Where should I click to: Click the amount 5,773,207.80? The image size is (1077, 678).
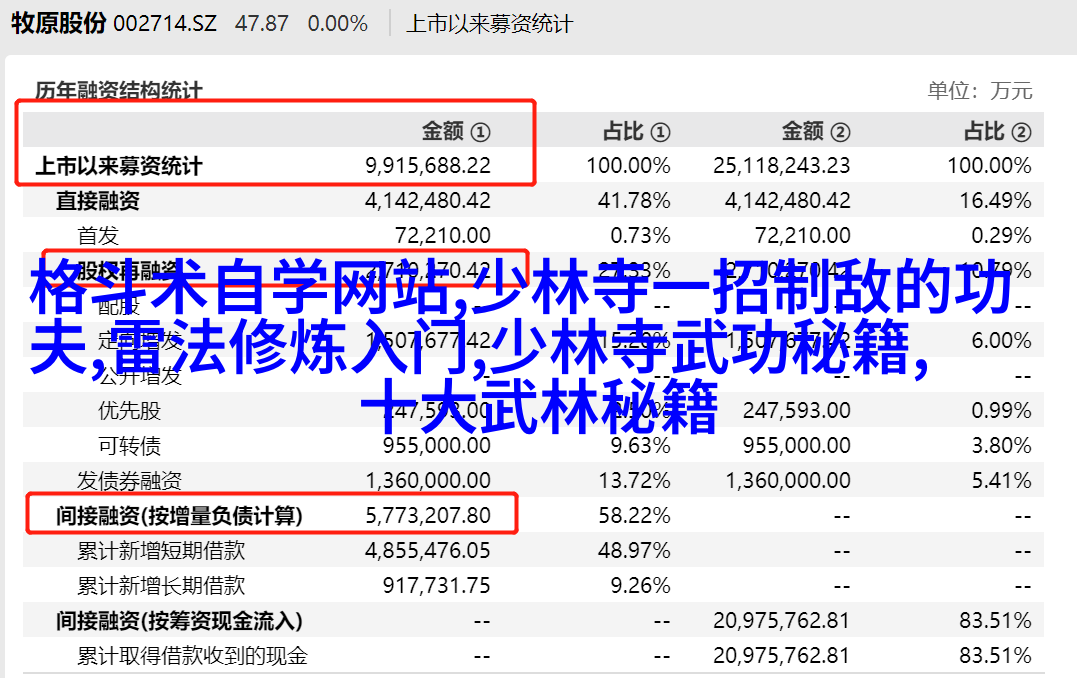(428, 516)
